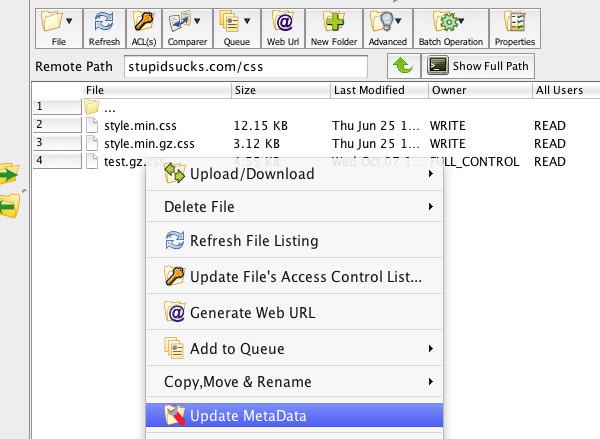Sort by the File column header

coord(157,90)
